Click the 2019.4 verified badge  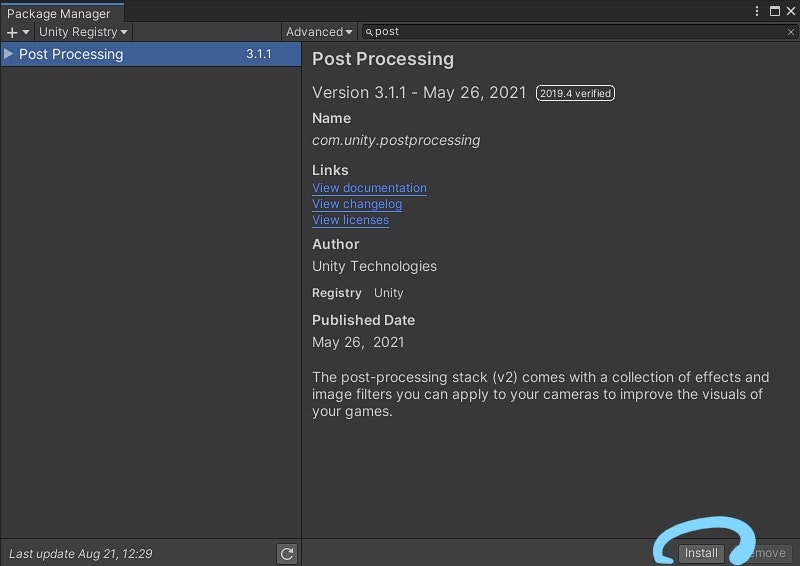(x=575, y=93)
